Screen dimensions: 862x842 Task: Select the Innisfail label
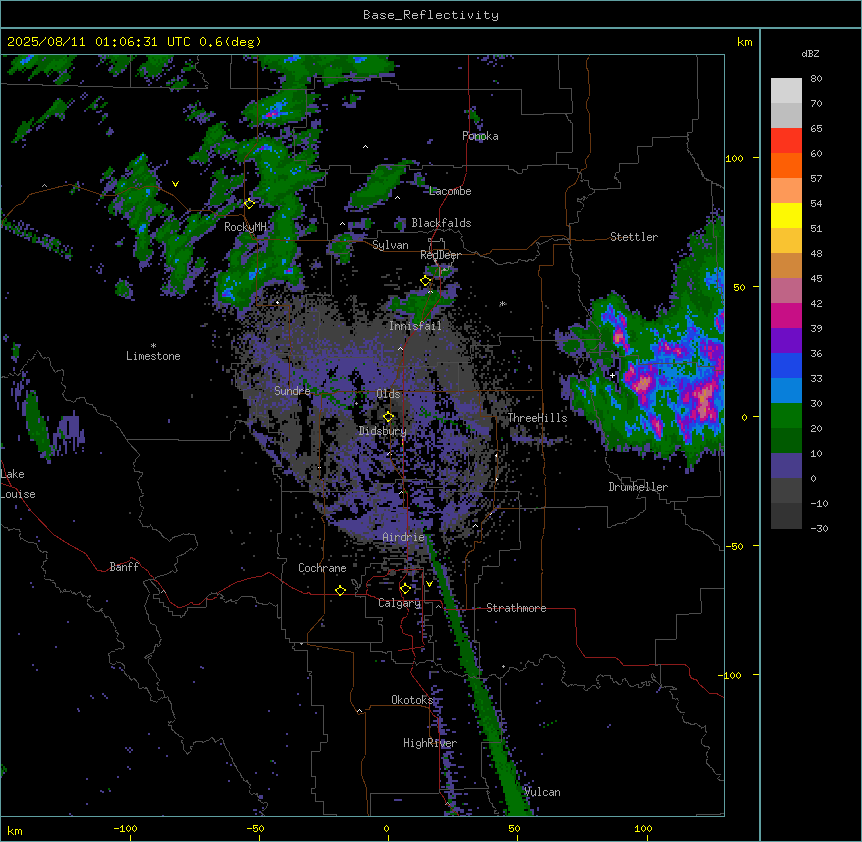tap(415, 326)
